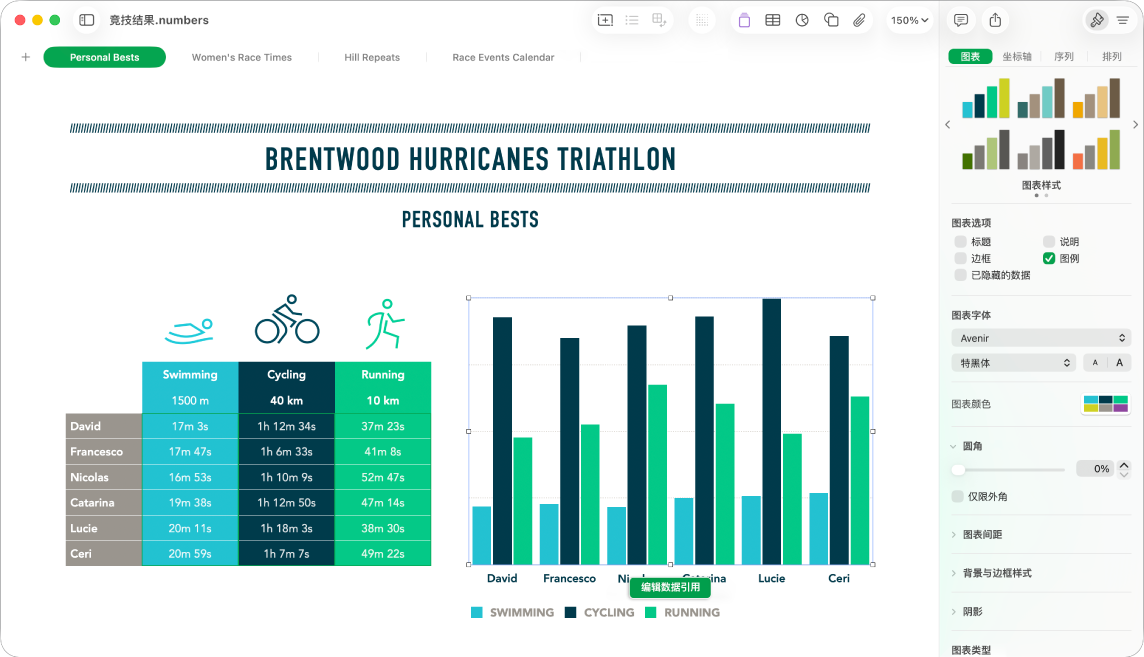The width and height of the screenshot is (1144, 657).
Task: Click the dotted grid categories icon
Action: tap(702, 20)
